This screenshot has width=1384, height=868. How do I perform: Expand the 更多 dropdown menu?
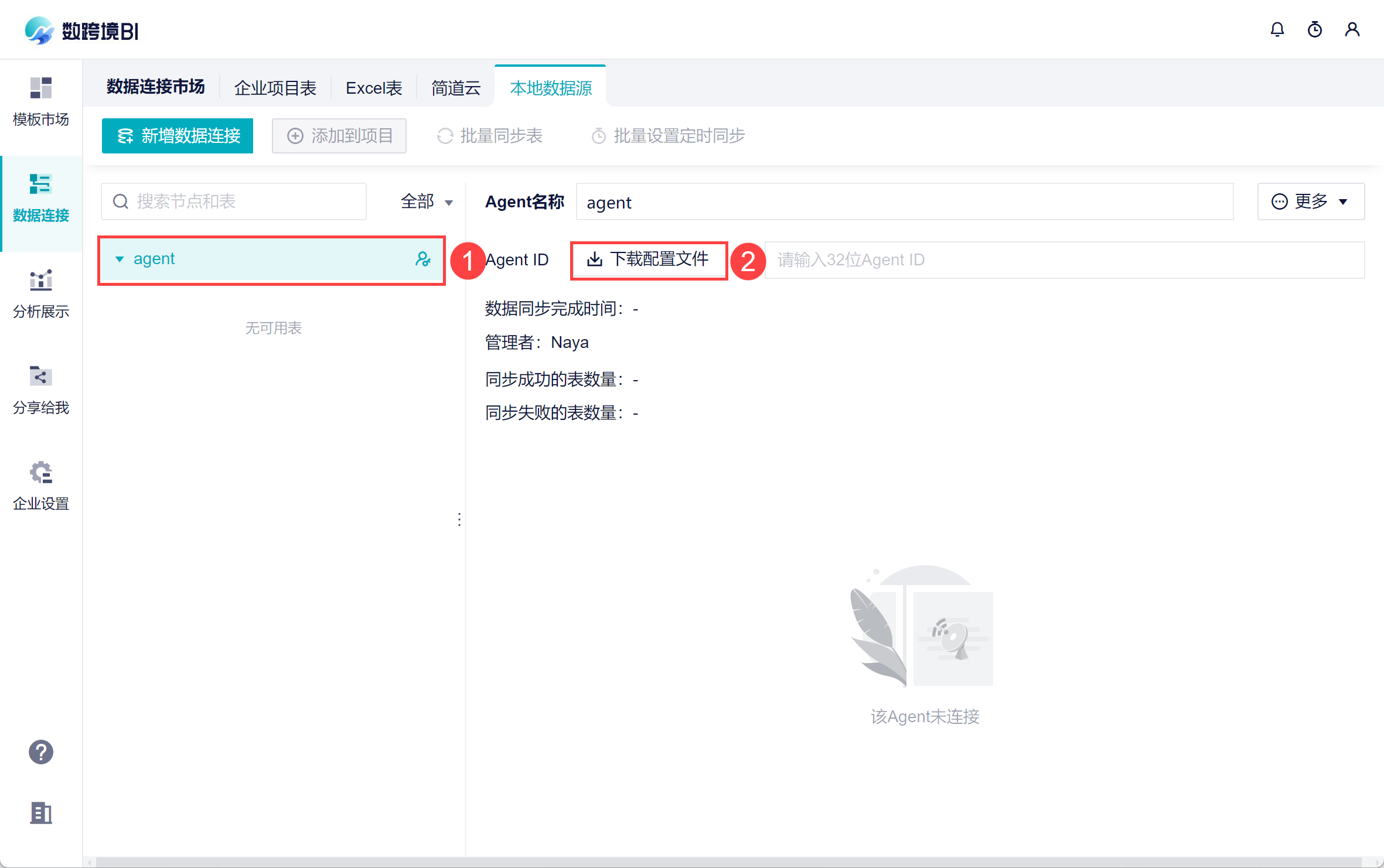point(1310,201)
